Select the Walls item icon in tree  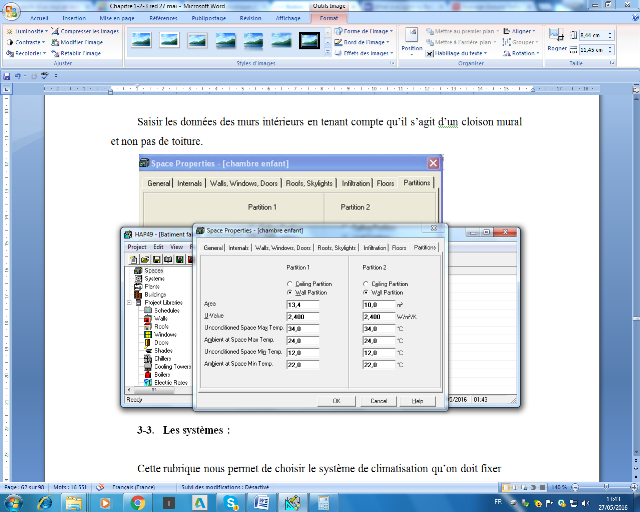(x=148, y=318)
